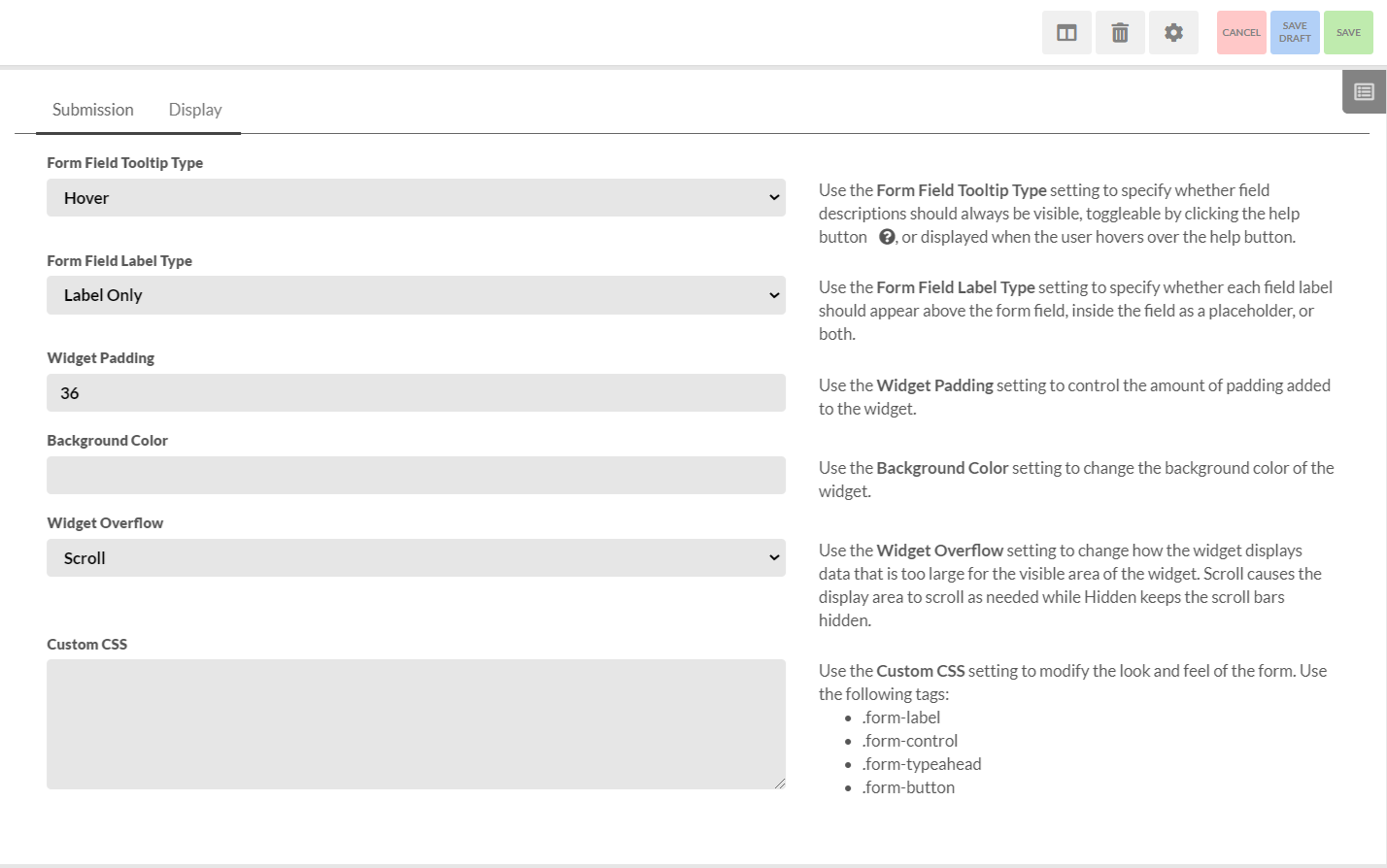Click the Save Draft button
Screen dimensions: 1387x868
click(1294, 32)
